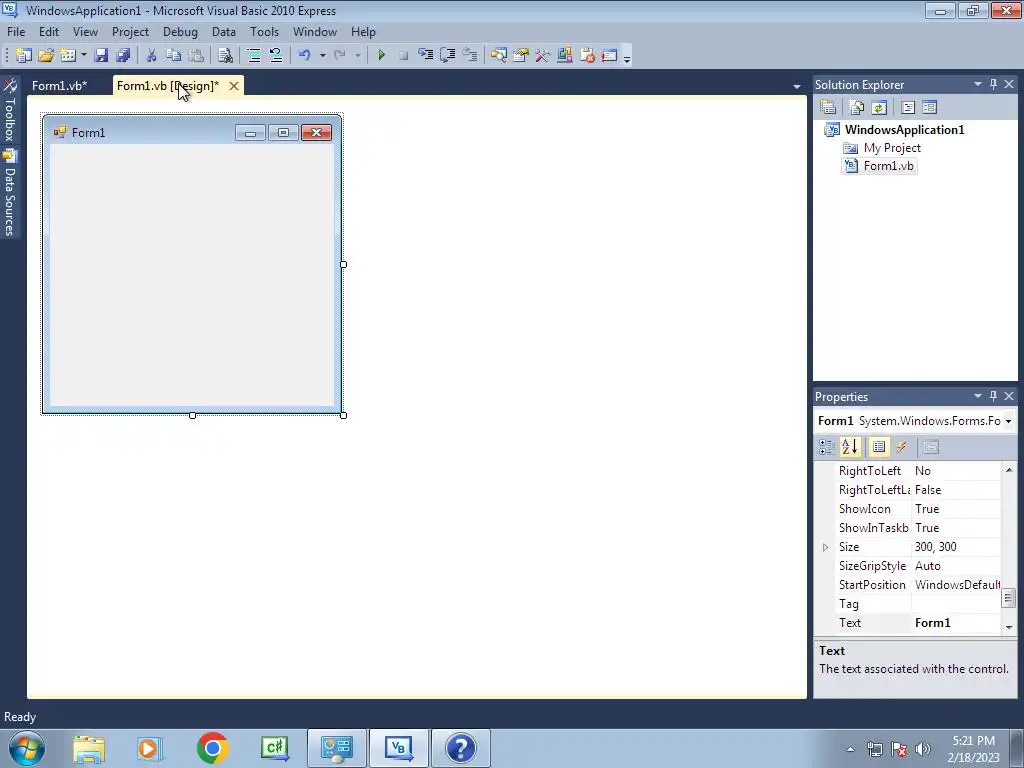This screenshot has width=1024, height=768.
Task: Toggle Show All Files in Solution Explorer
Action: coord(857,107)
